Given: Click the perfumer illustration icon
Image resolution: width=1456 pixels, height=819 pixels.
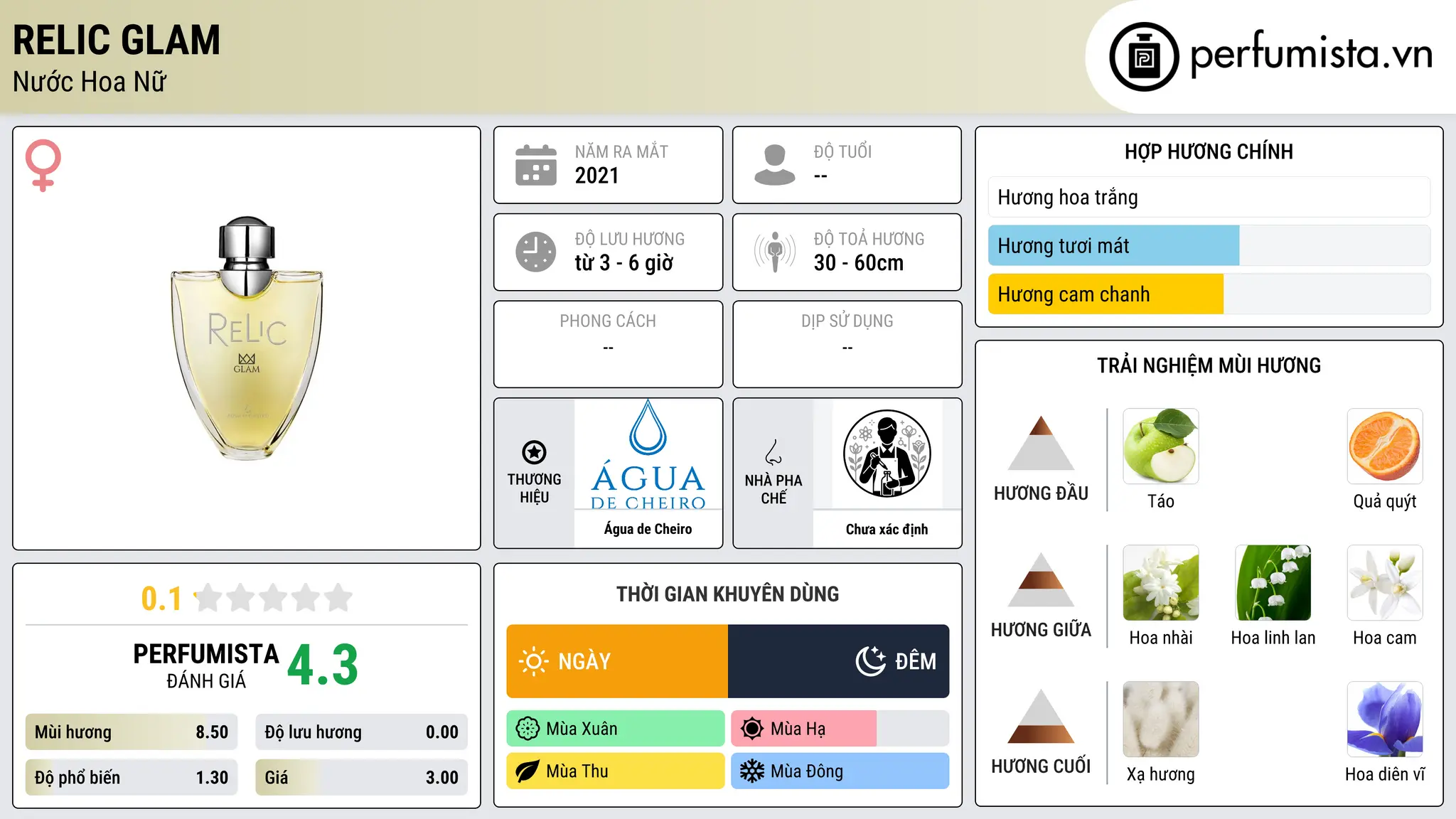Looking at the screenshot, I should [887, 454].
